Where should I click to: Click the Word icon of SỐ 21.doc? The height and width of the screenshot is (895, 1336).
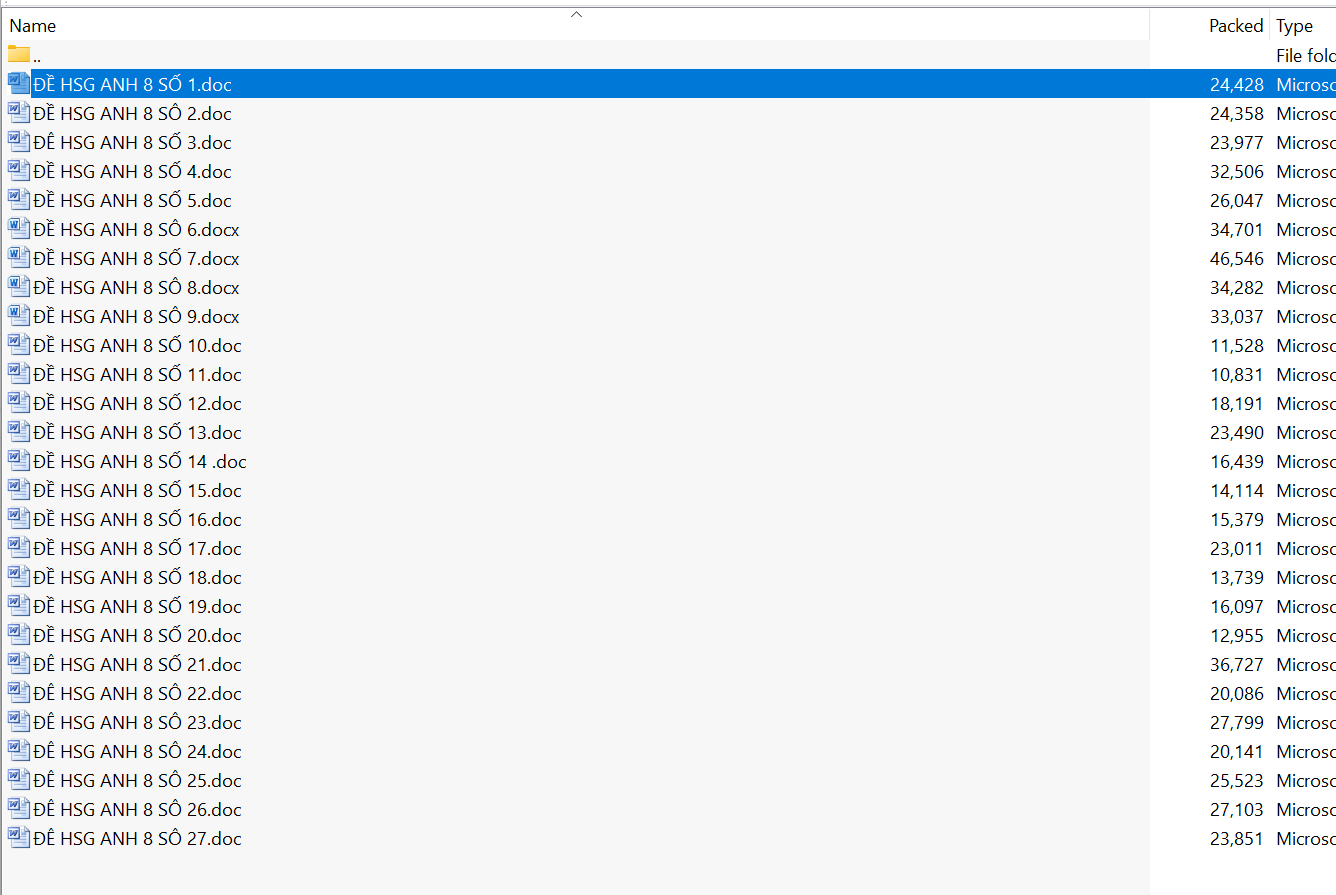coord(19,664)
